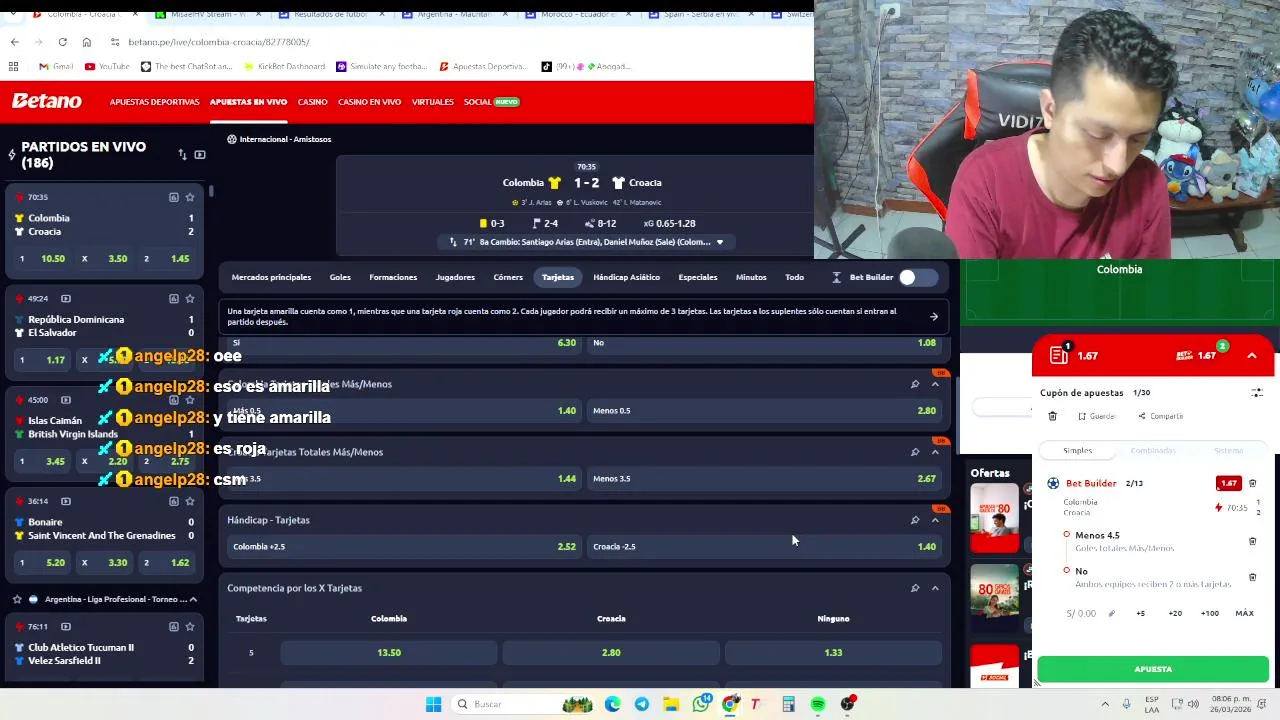
Task: Open bet slip settings sliders icon
Action: click(1257, 393)
